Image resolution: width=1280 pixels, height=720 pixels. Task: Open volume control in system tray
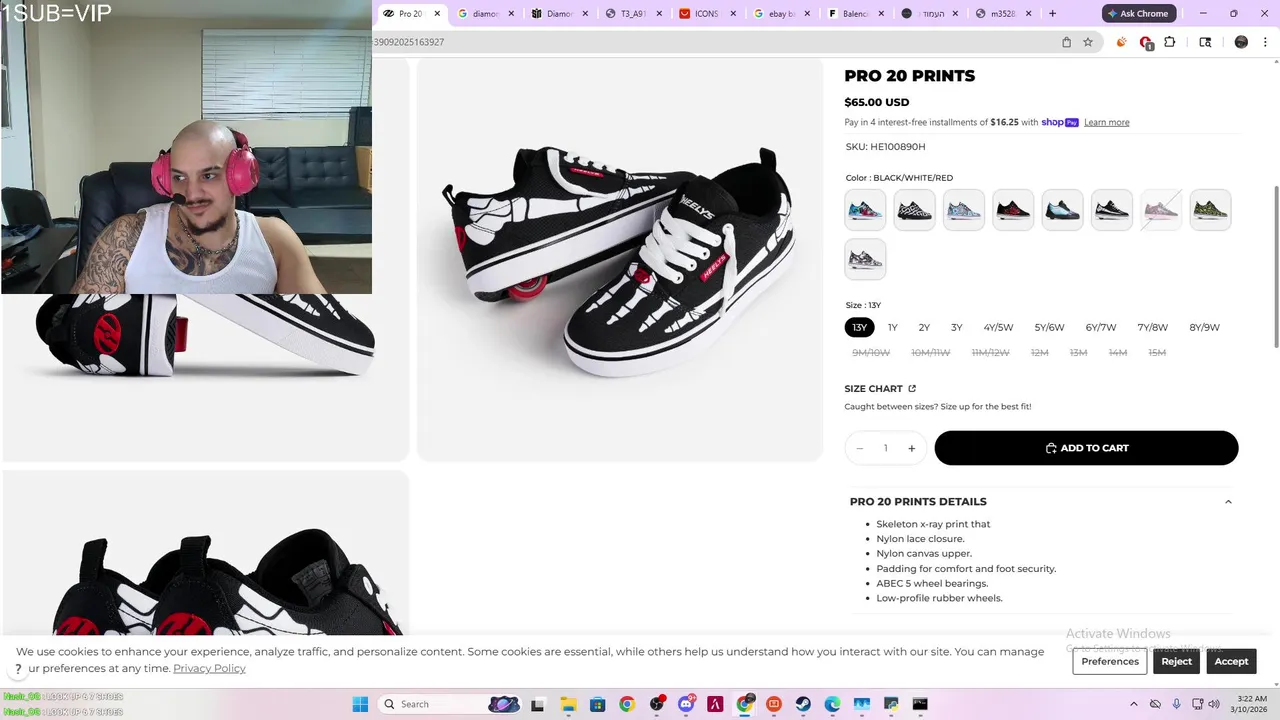(1214, 704)
